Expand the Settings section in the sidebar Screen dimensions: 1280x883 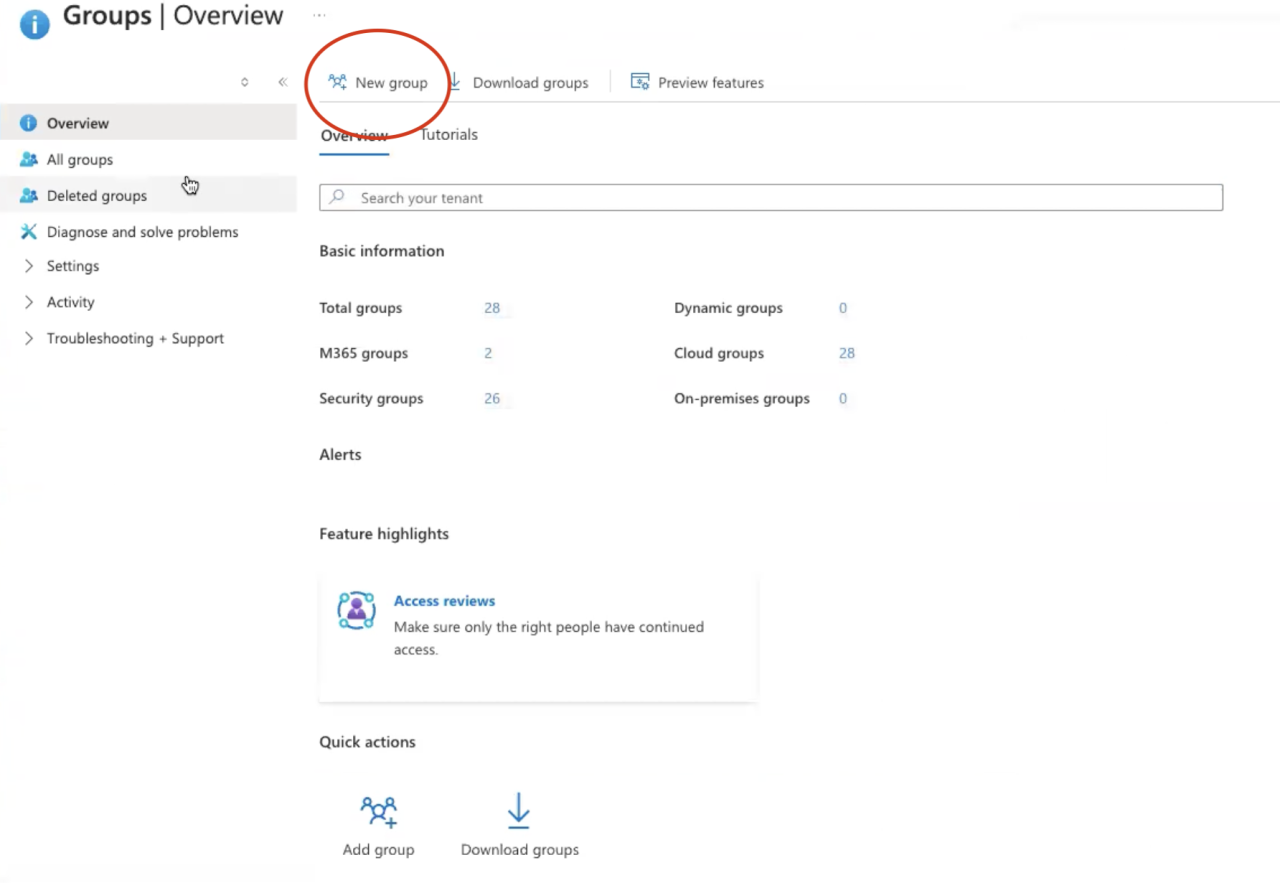click(x=29, y=266)
